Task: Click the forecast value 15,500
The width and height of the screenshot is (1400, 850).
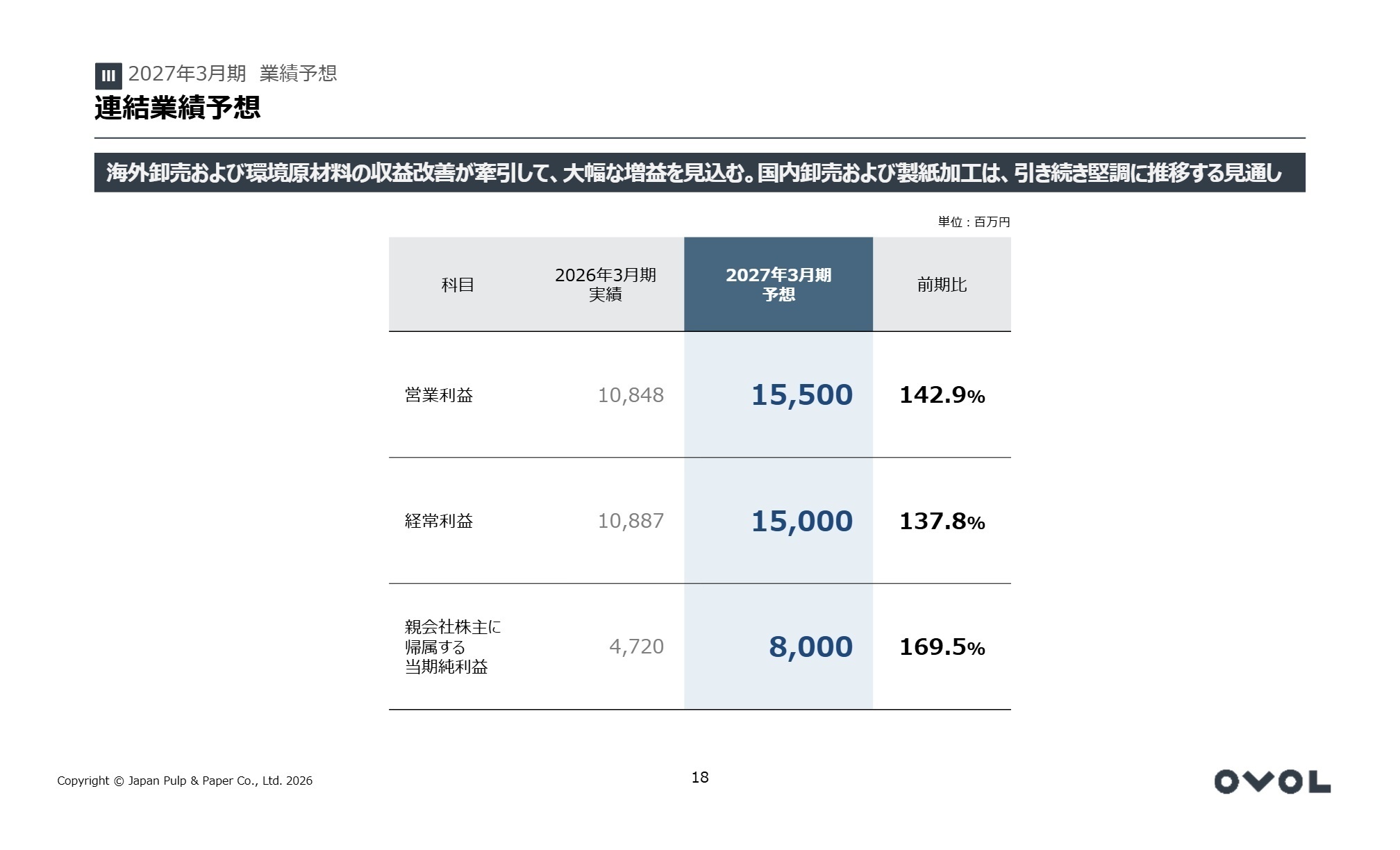Action: coord(802,395)
